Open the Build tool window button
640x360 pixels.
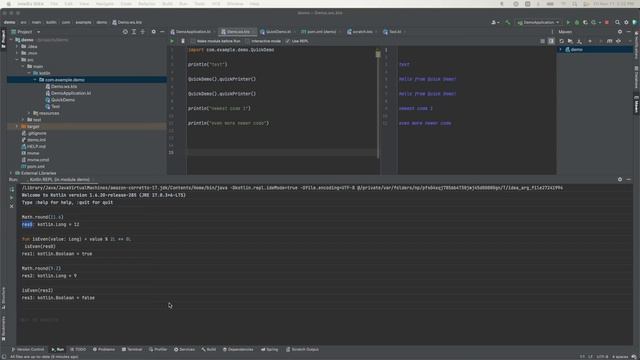209,350
